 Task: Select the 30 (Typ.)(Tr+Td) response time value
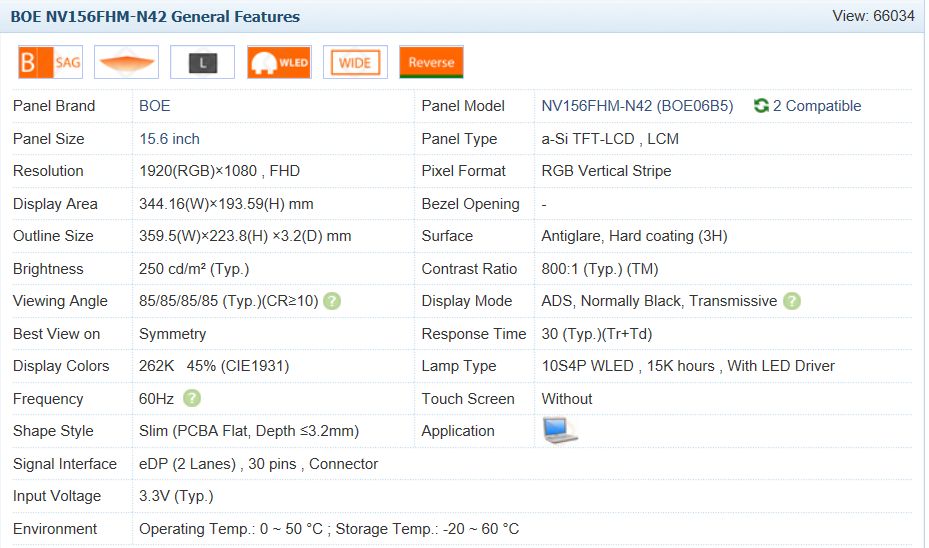tap(597, 334)
